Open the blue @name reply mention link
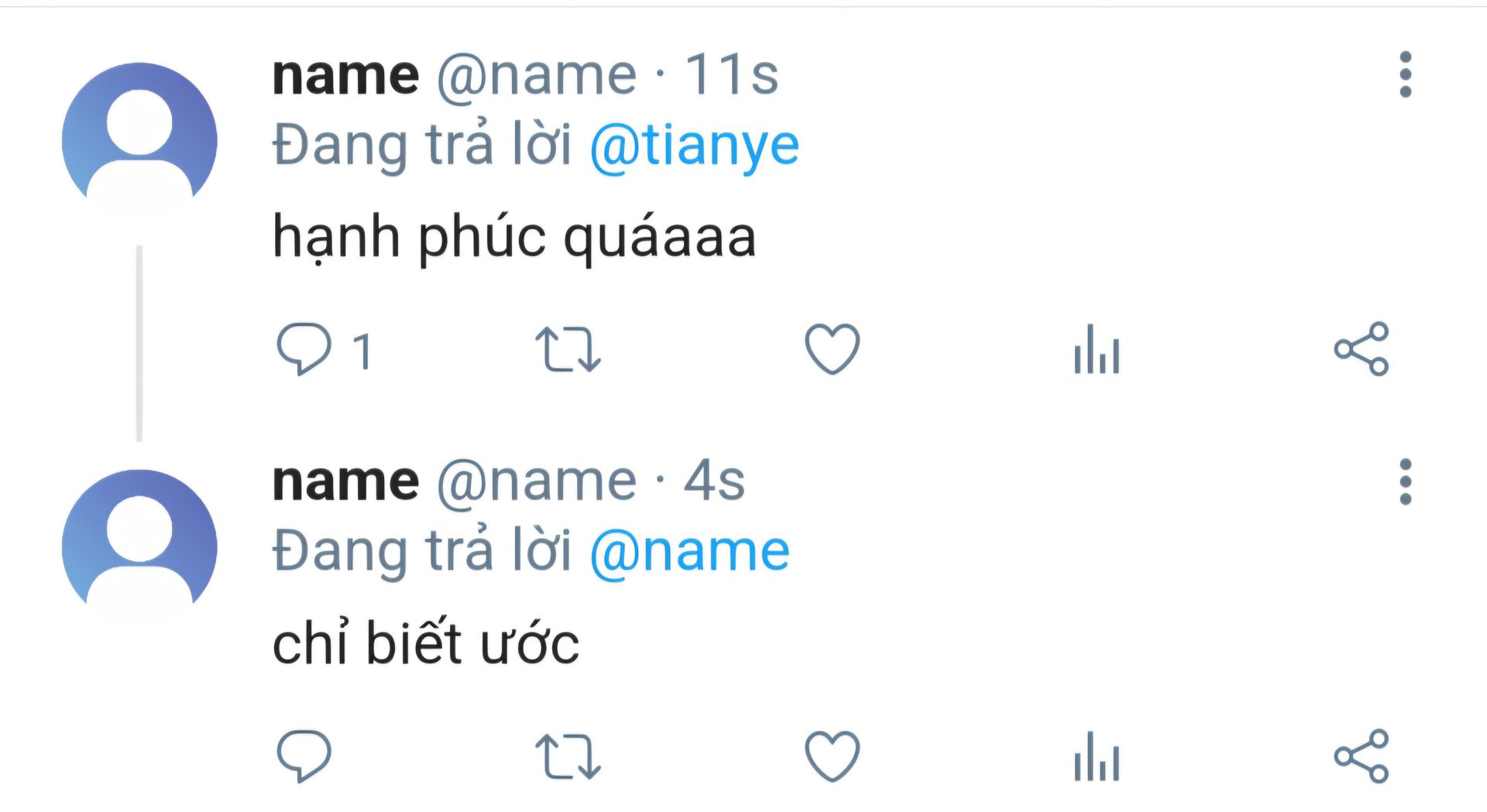Image resolution: width=1487 pixels, height=812 pixels. pyautogui.click(x=689, y=552)
